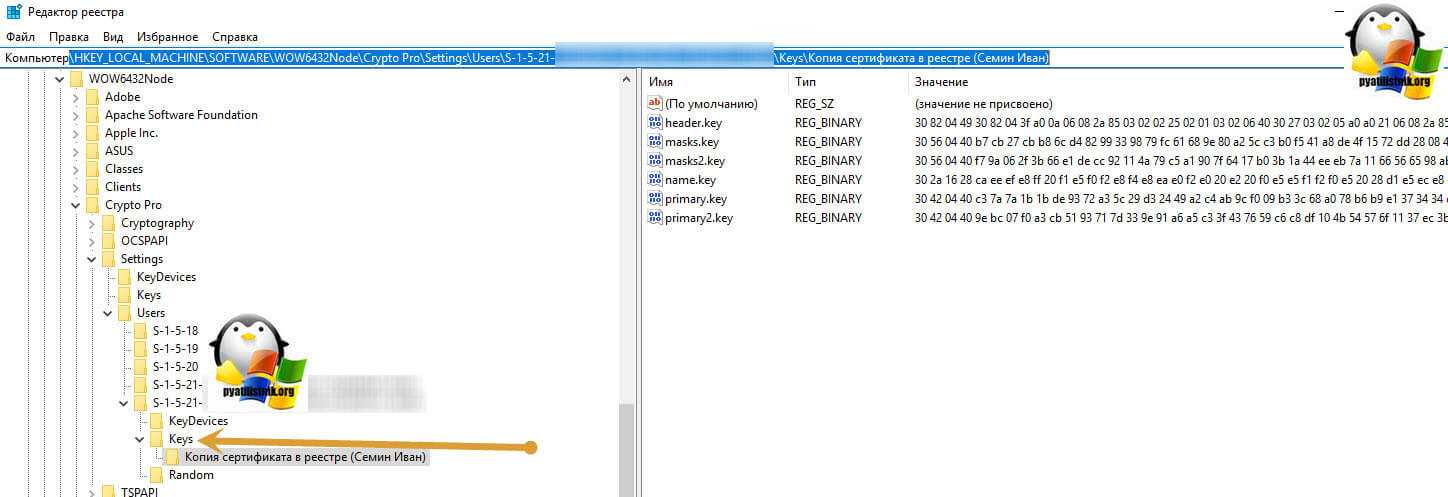The height and width of the screenshot is (497, 1448).
Task: Click the (По умолчанию) string value icon
Action: (x=655, y=104)
